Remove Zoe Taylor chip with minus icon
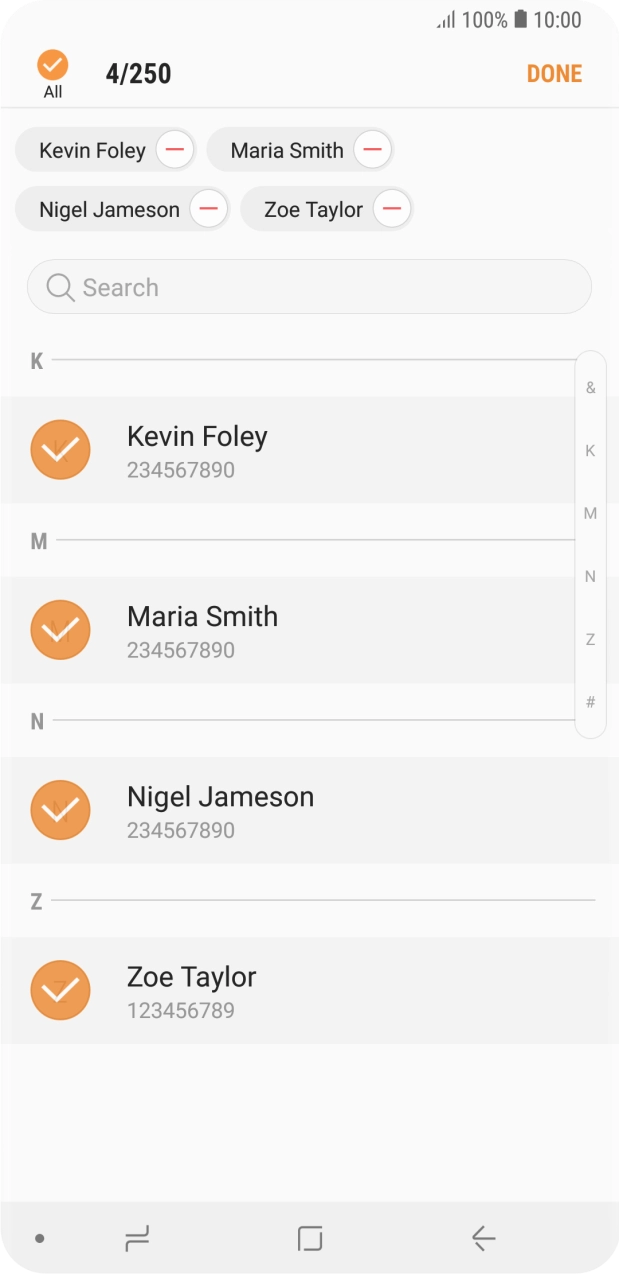This screenshot has width=619, height=1274. click(x=392, y=210)
